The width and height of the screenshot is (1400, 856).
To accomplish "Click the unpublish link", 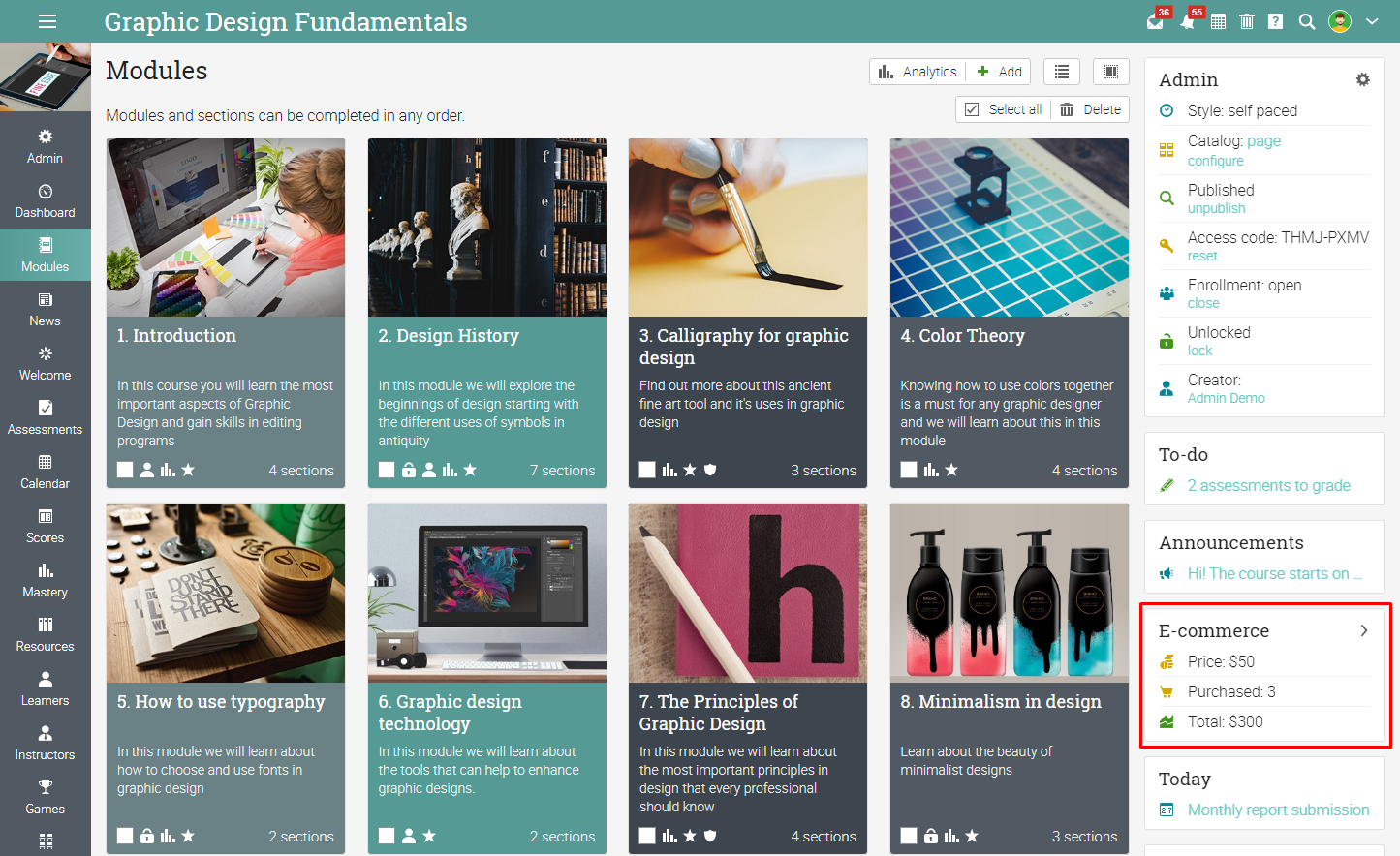I will (1217, 208).
